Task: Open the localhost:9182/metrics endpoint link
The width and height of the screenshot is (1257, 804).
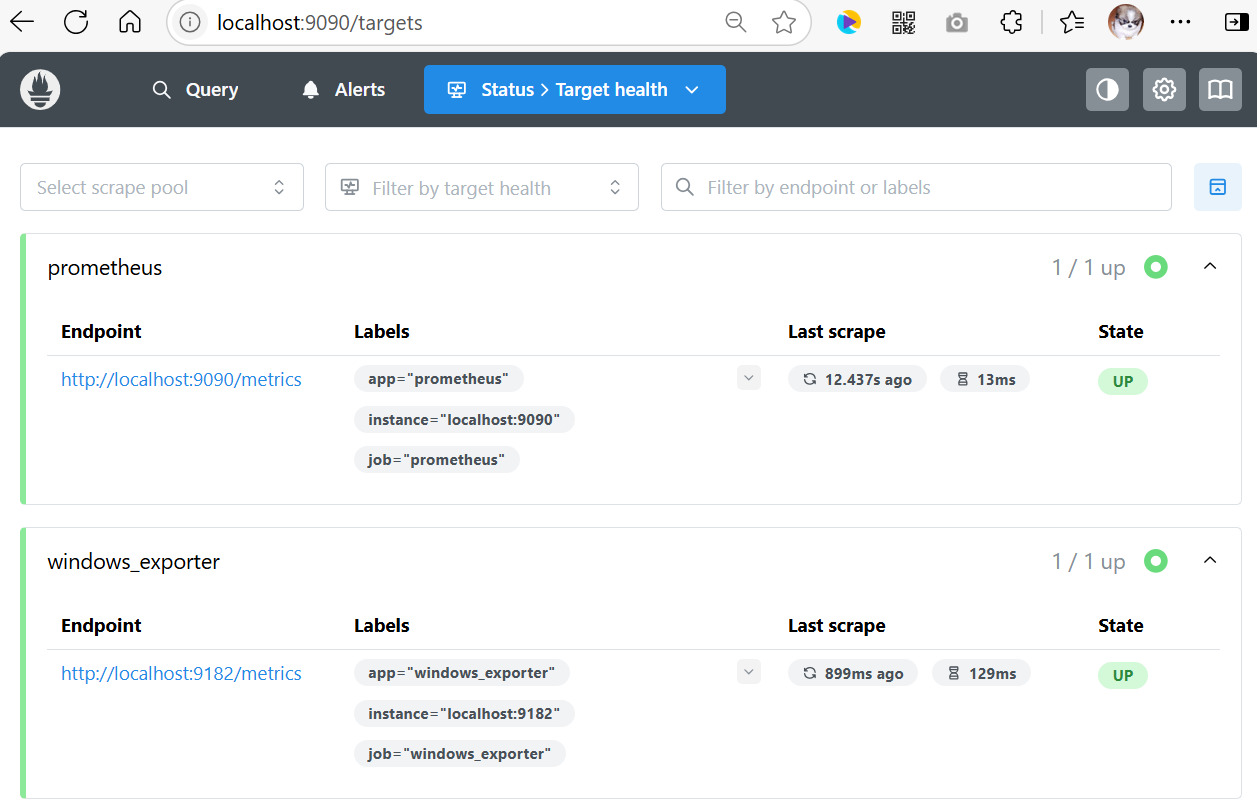Action: coord(181,674)
